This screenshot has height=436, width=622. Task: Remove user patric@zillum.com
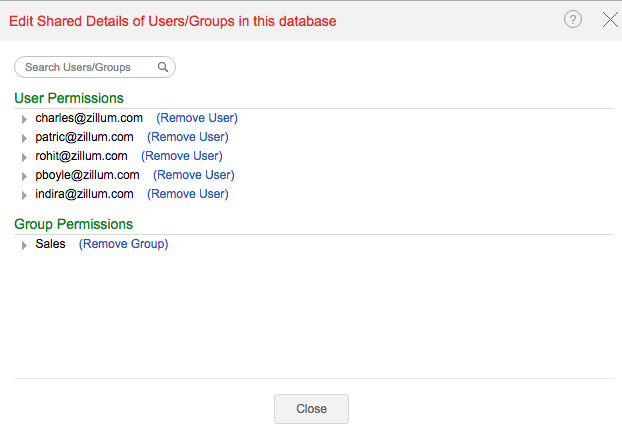tap(188, 137)
